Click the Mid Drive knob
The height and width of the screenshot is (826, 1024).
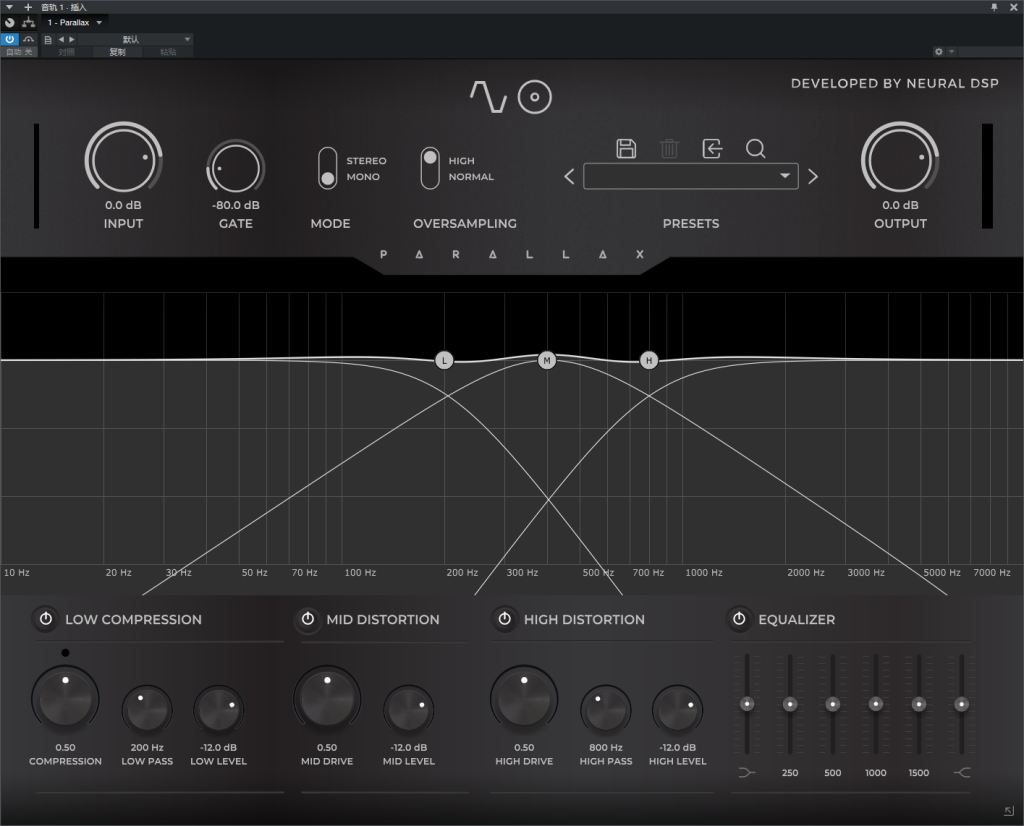point(327,700)
